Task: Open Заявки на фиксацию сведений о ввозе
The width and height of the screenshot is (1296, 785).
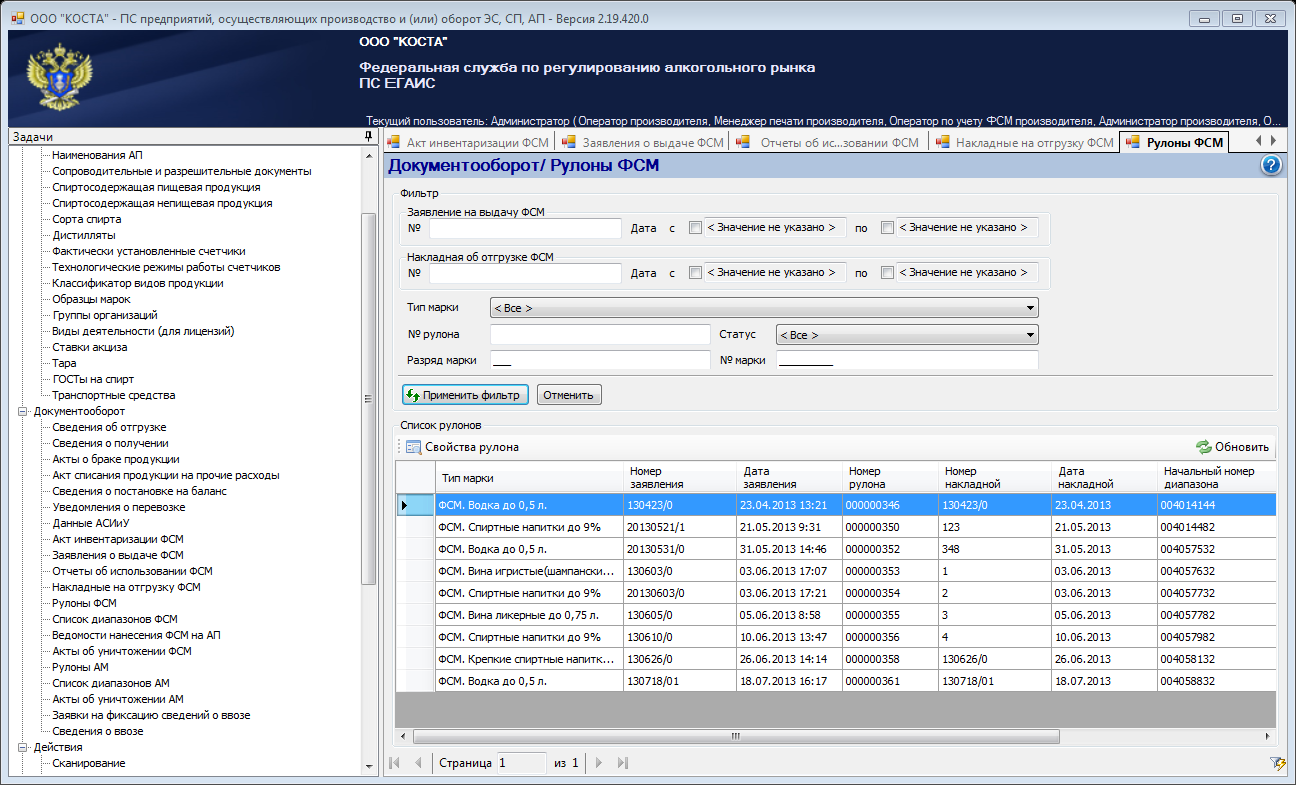Action: [x=151, y=715]
